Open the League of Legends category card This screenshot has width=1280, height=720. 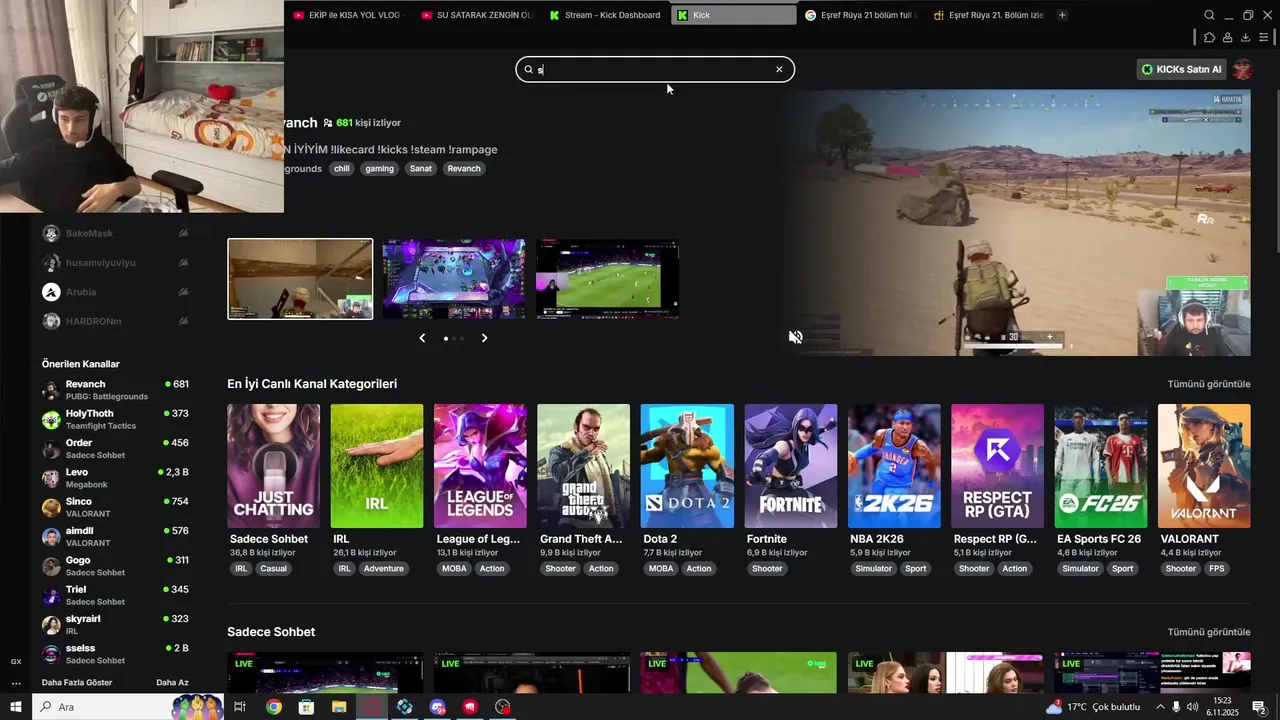pos(480,466)
